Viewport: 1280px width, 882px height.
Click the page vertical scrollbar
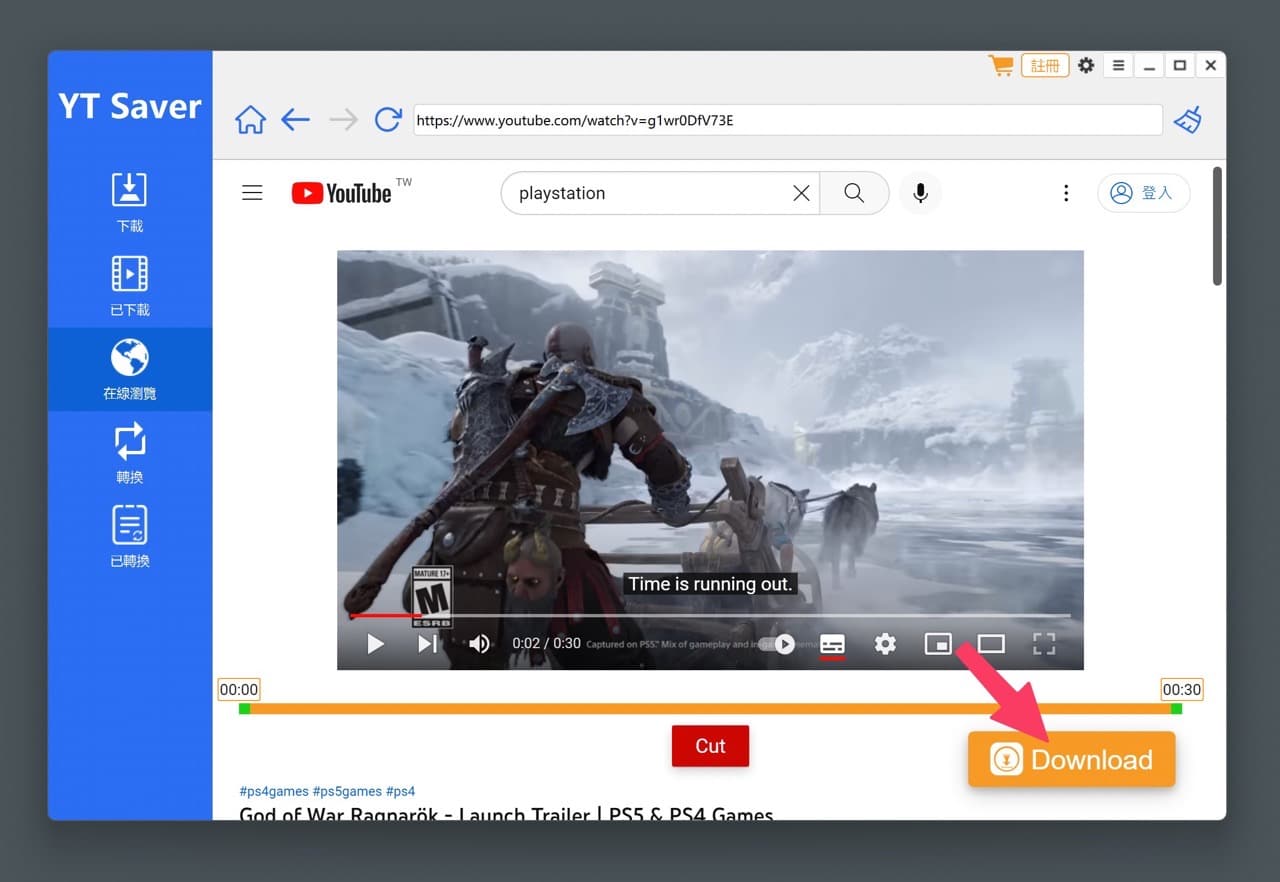(x=1217, y=226)
